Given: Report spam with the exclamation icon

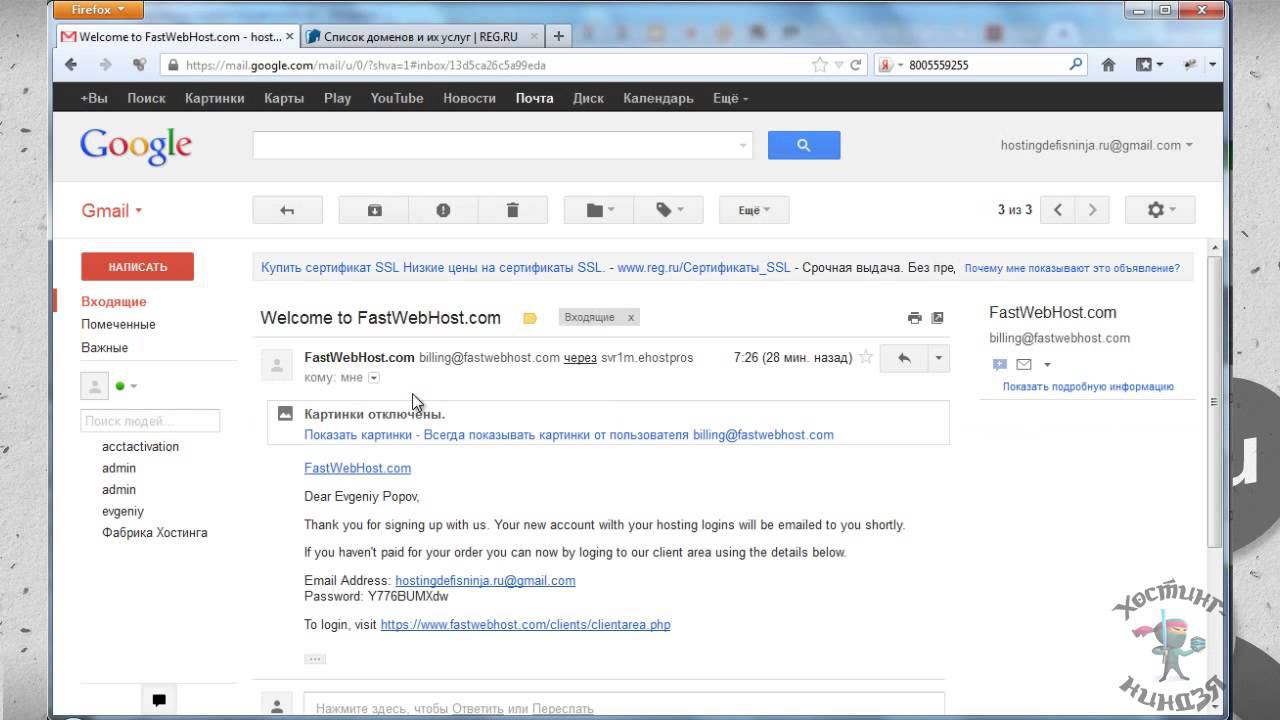Looking at the screenshot, I should point(443,210).
